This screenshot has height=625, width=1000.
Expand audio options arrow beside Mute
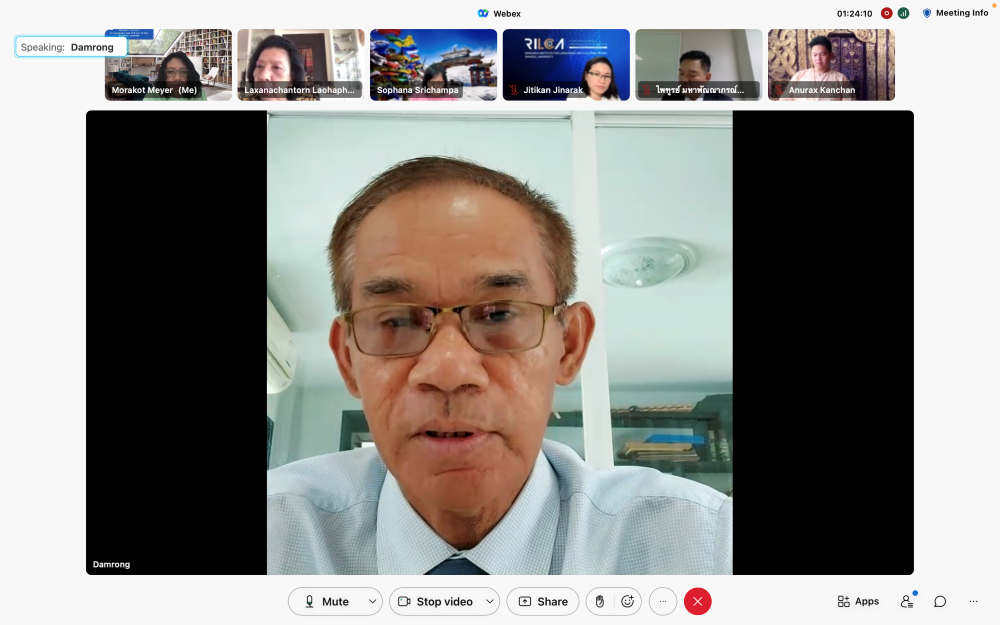click(373, 601)
